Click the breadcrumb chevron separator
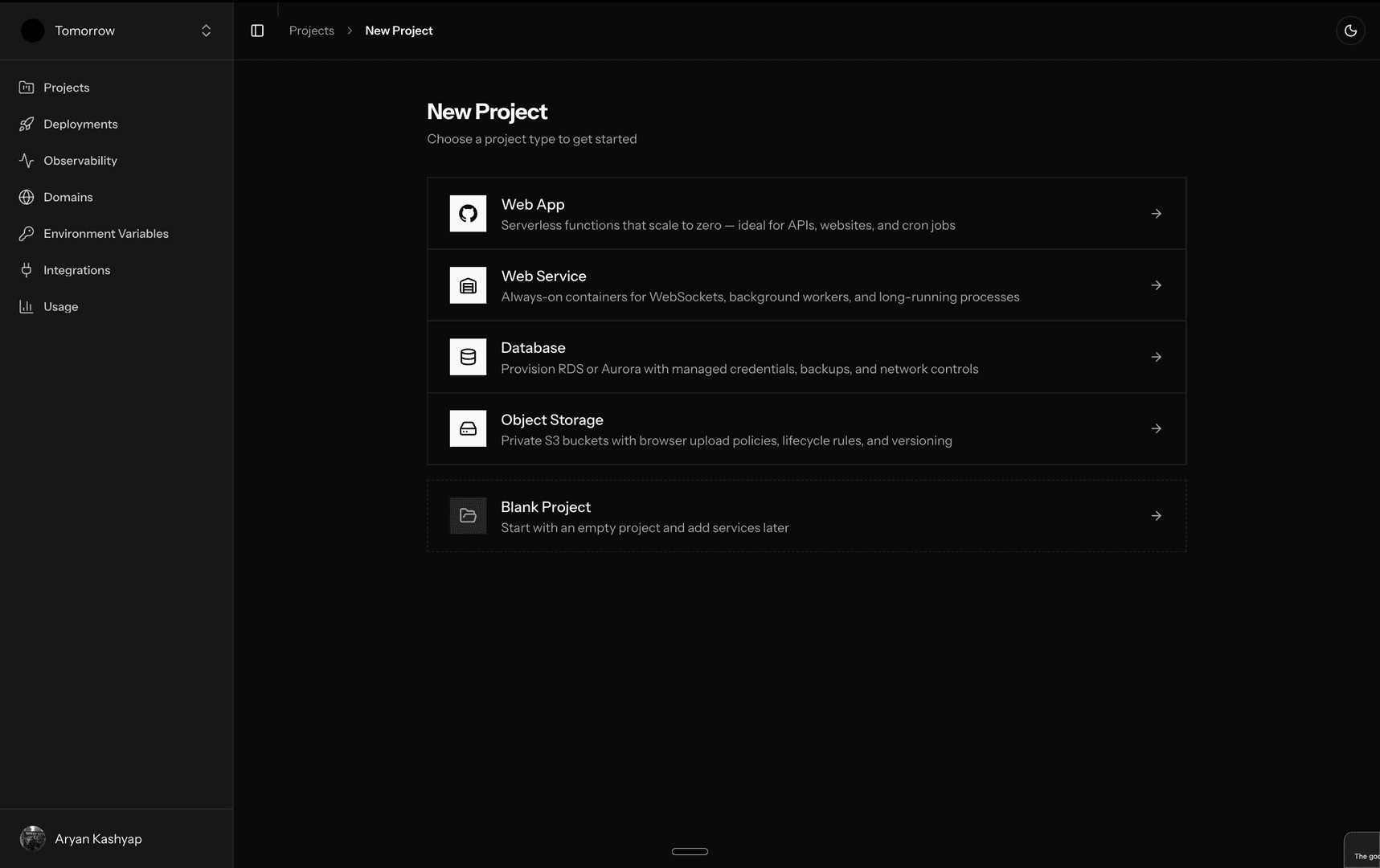This screenshot has width=1380, height=868. tap(350, 31)
